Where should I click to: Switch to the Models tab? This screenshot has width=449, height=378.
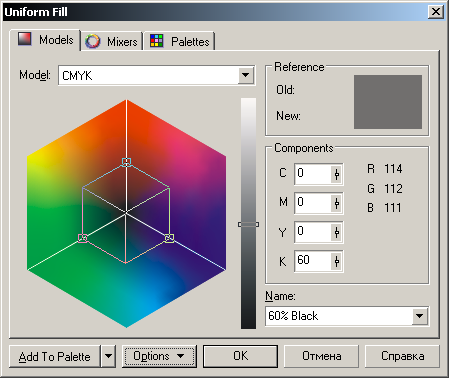(x=46, y=40)
